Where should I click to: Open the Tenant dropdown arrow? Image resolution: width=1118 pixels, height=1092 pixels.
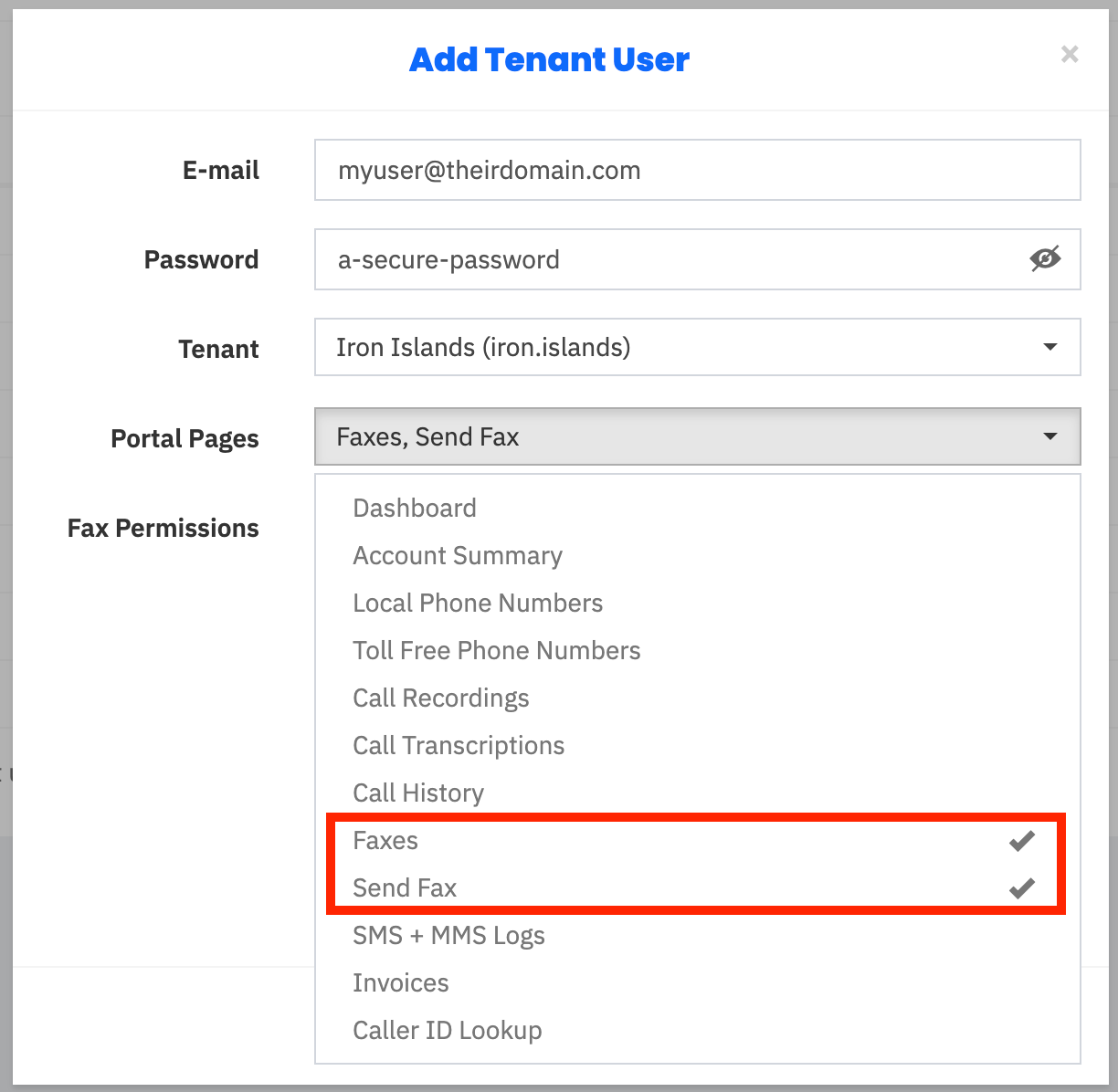coord(1050,347)
